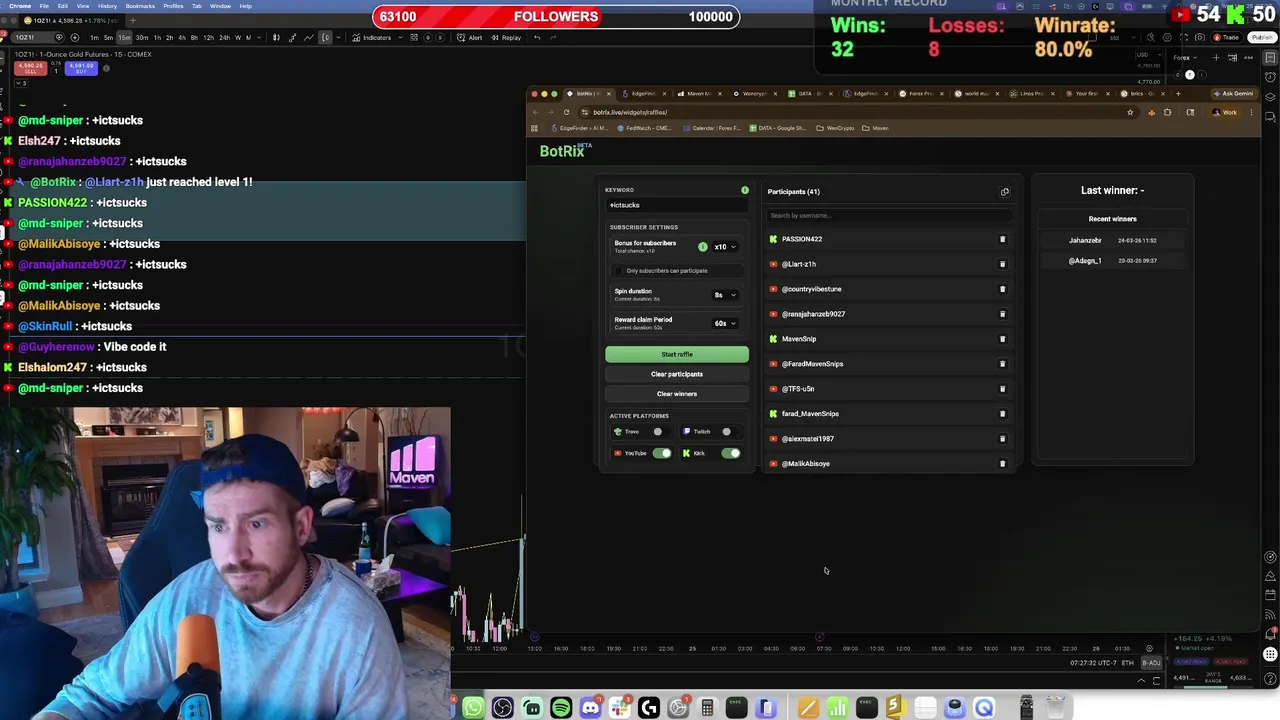
Task: Open Slack in the dock
Action: pyautogui.click(x=620, y=708)
